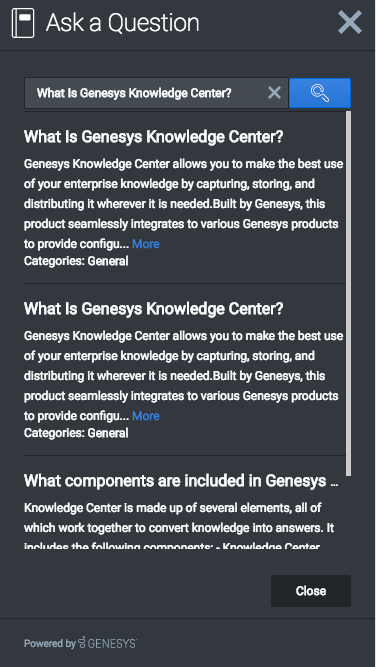Clear the search query text
Image resolution: width=376 pixels, height=667 pixels.
pos(274,92)
